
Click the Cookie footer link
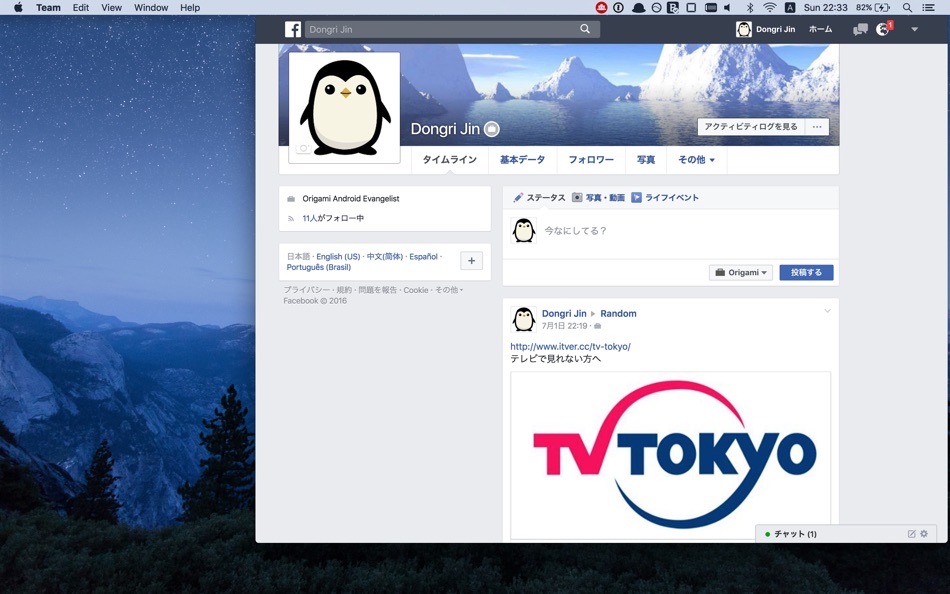pos(416,290)
